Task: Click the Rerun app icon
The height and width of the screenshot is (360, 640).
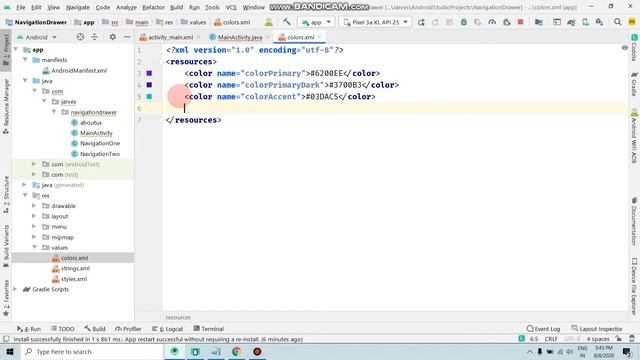Action: click(x=421, y=22)
